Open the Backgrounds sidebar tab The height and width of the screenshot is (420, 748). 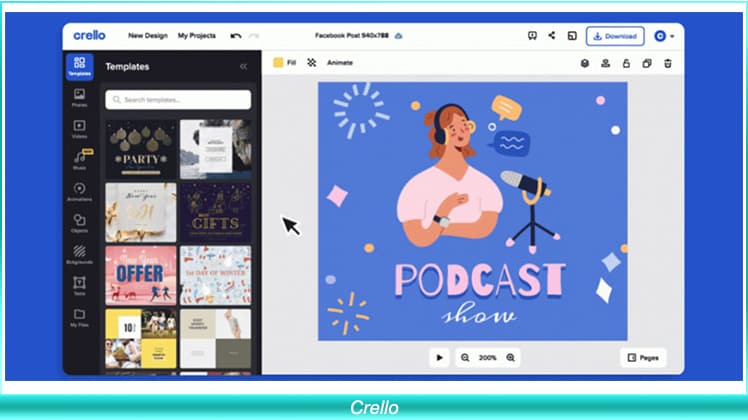79,254
